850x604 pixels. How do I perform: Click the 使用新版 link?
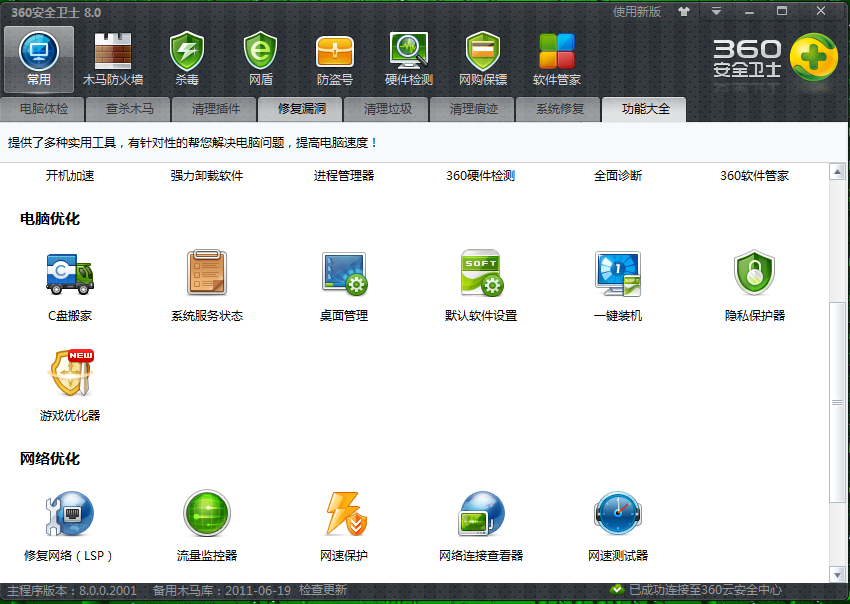click(637, 11)
